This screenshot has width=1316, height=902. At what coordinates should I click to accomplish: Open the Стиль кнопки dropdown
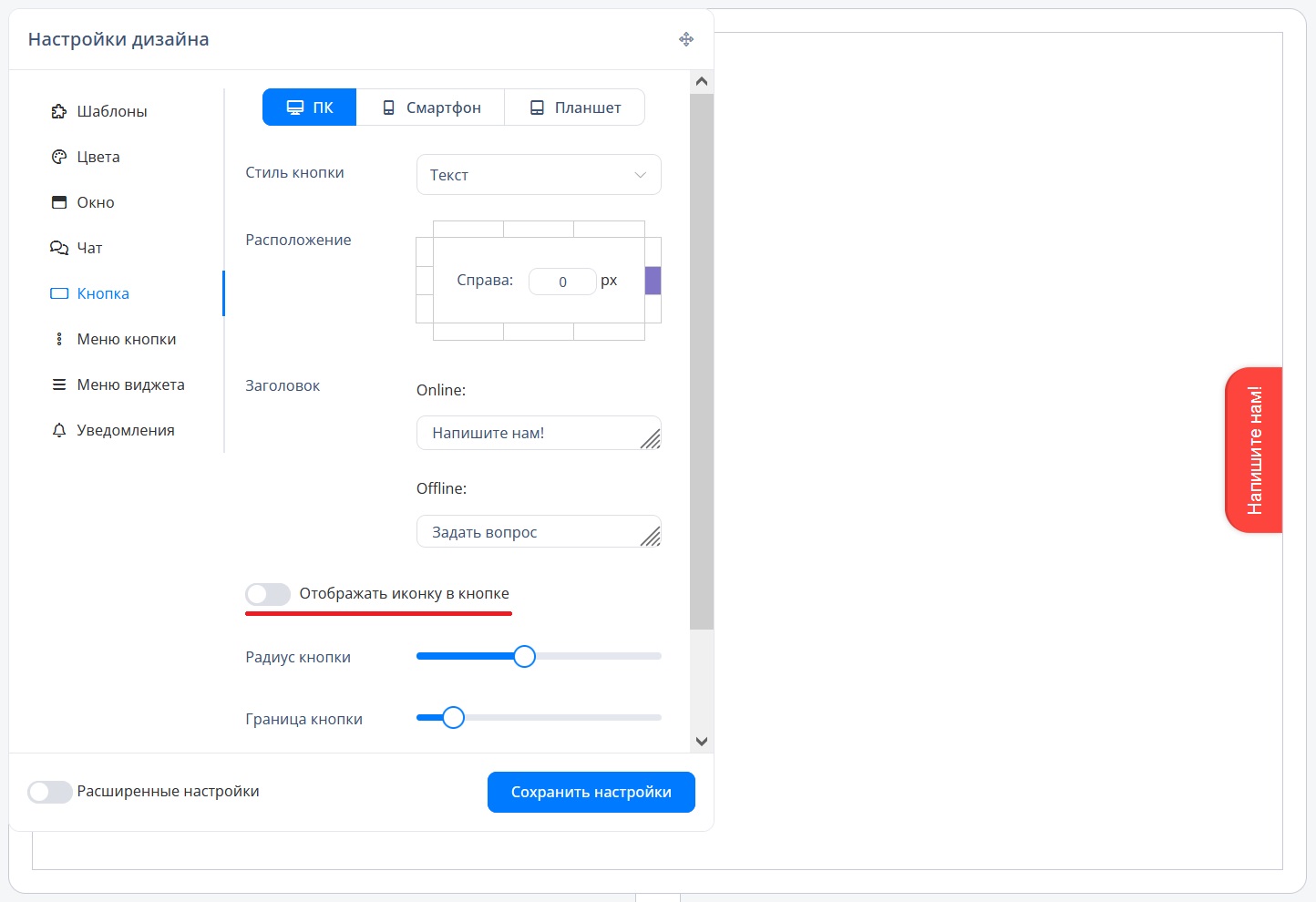pyautogui.click(x=539, y=175)
